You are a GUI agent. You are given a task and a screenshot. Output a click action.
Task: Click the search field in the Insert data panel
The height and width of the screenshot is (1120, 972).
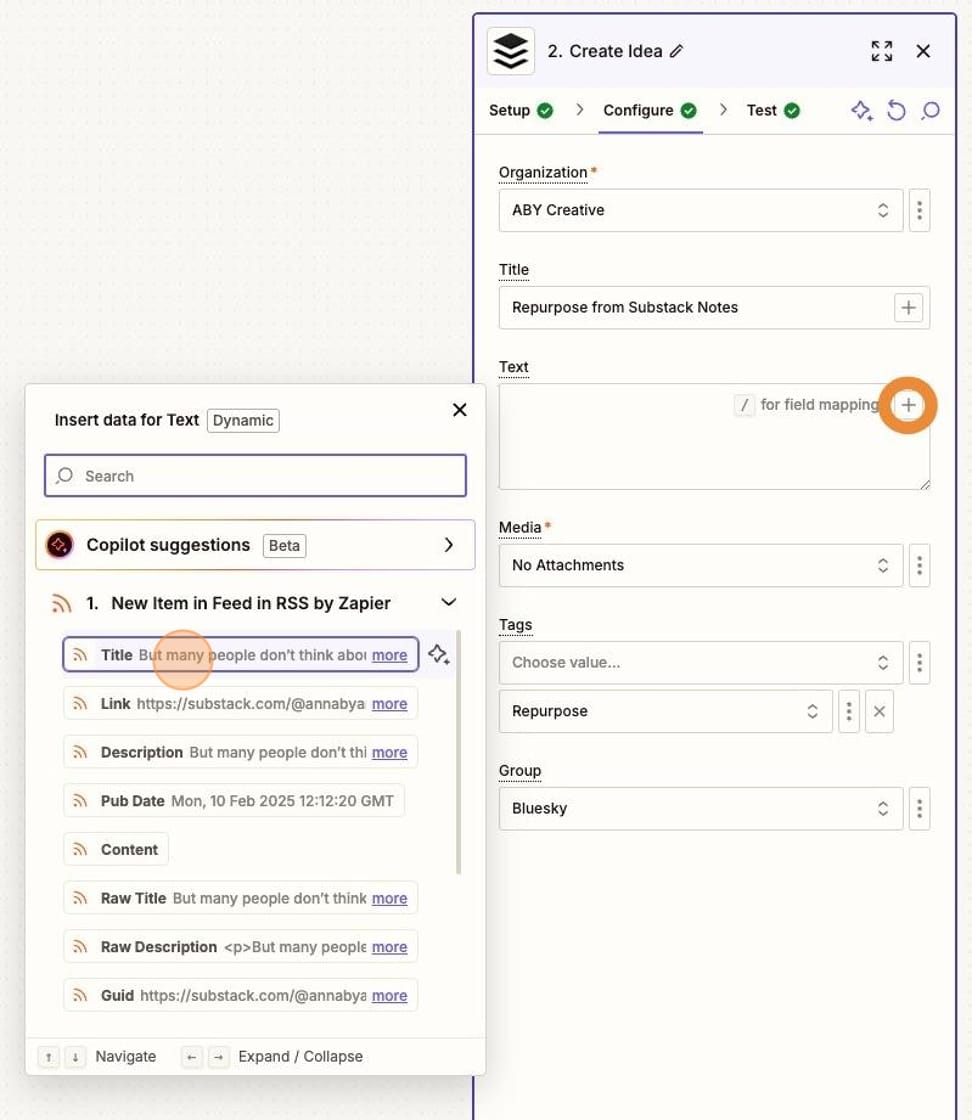(x=254, y=475)
